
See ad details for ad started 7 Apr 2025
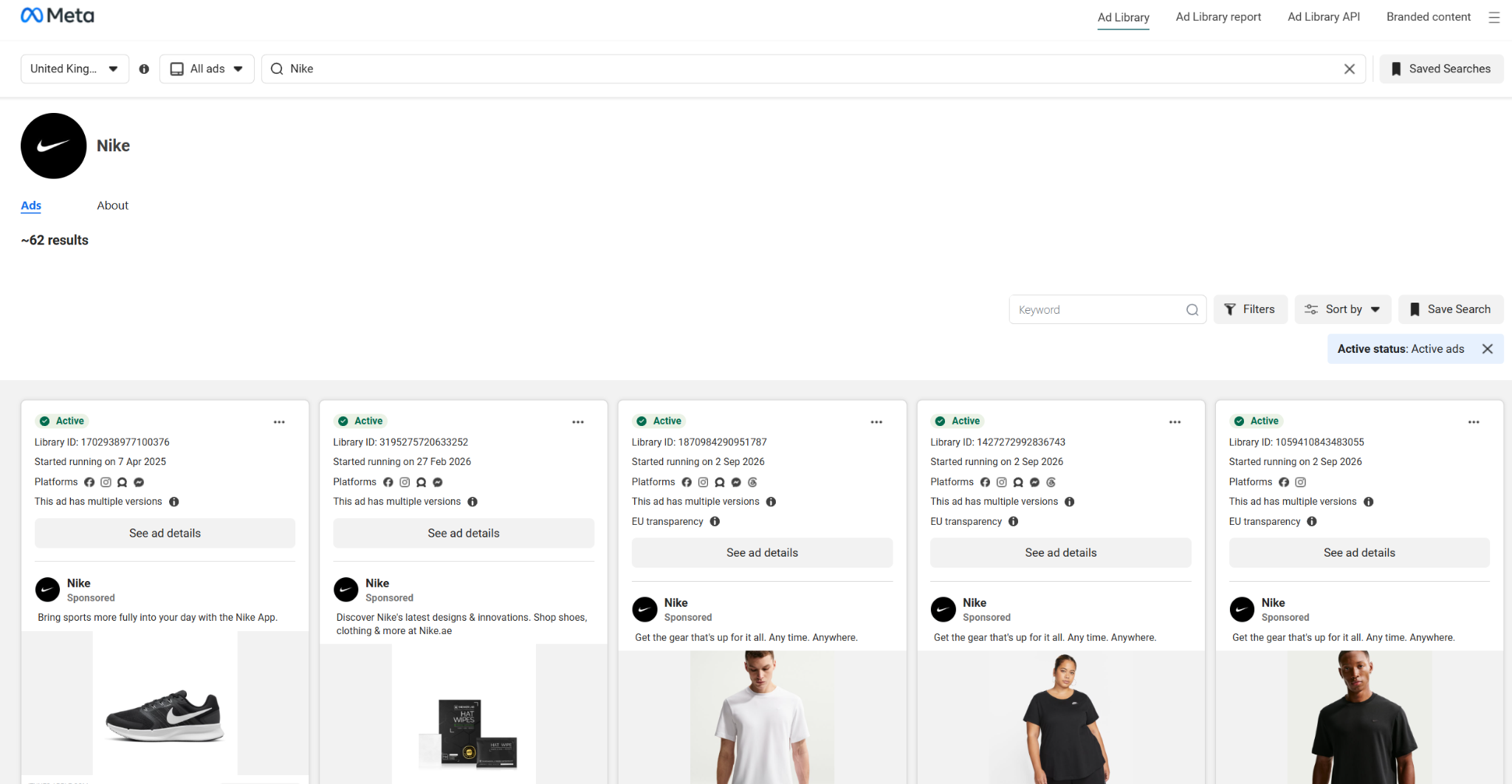point(165,533)
